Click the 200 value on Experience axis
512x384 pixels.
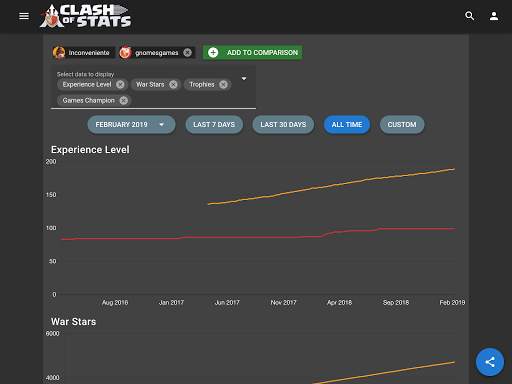click(51, 162)
